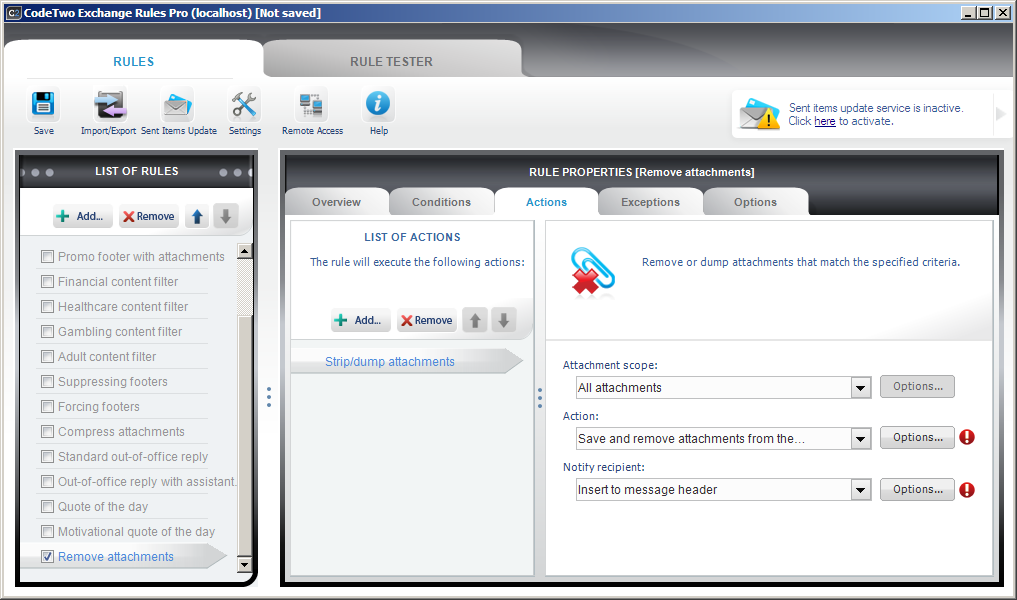Switch to RULES main tab
1017x600 pixels.
[x=134, y=62]
